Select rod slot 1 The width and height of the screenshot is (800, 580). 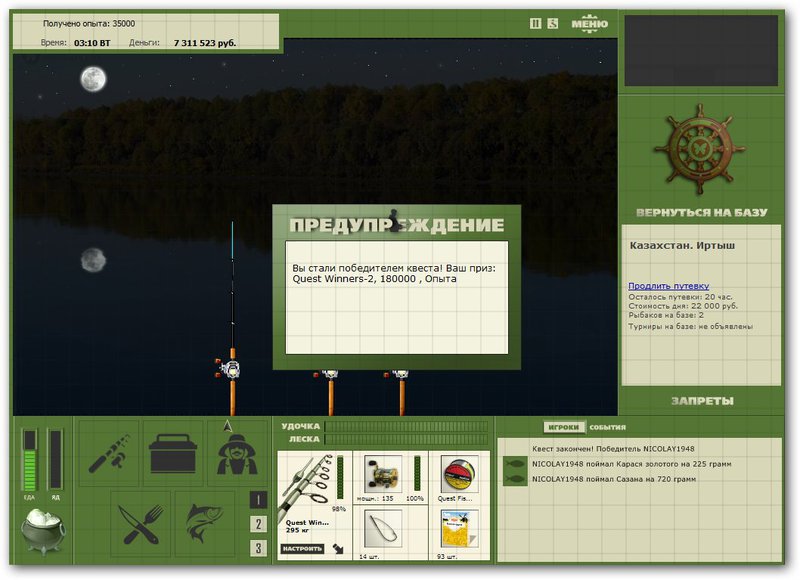coord(258,499)
